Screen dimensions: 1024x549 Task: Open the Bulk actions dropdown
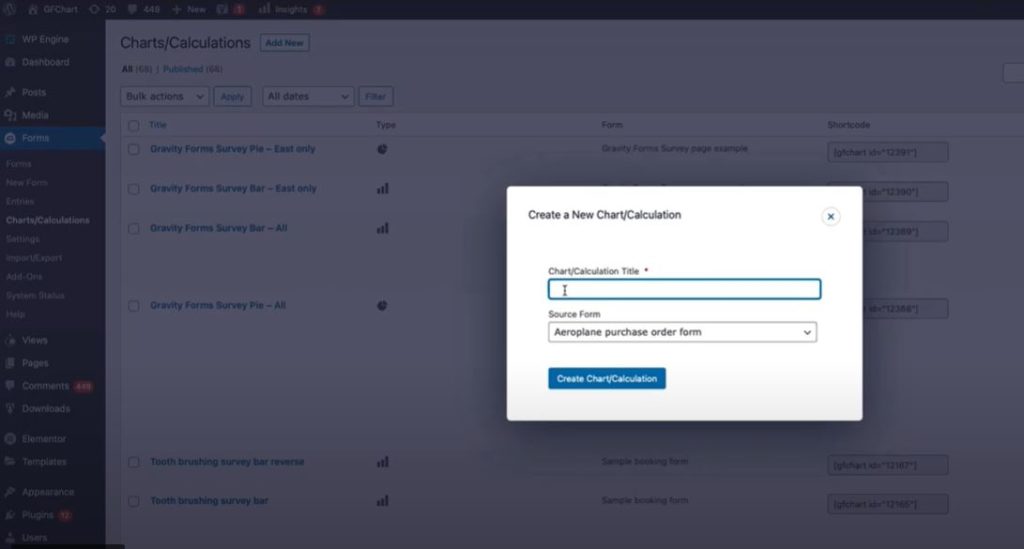pyautogui.click(x=165, y=97)
